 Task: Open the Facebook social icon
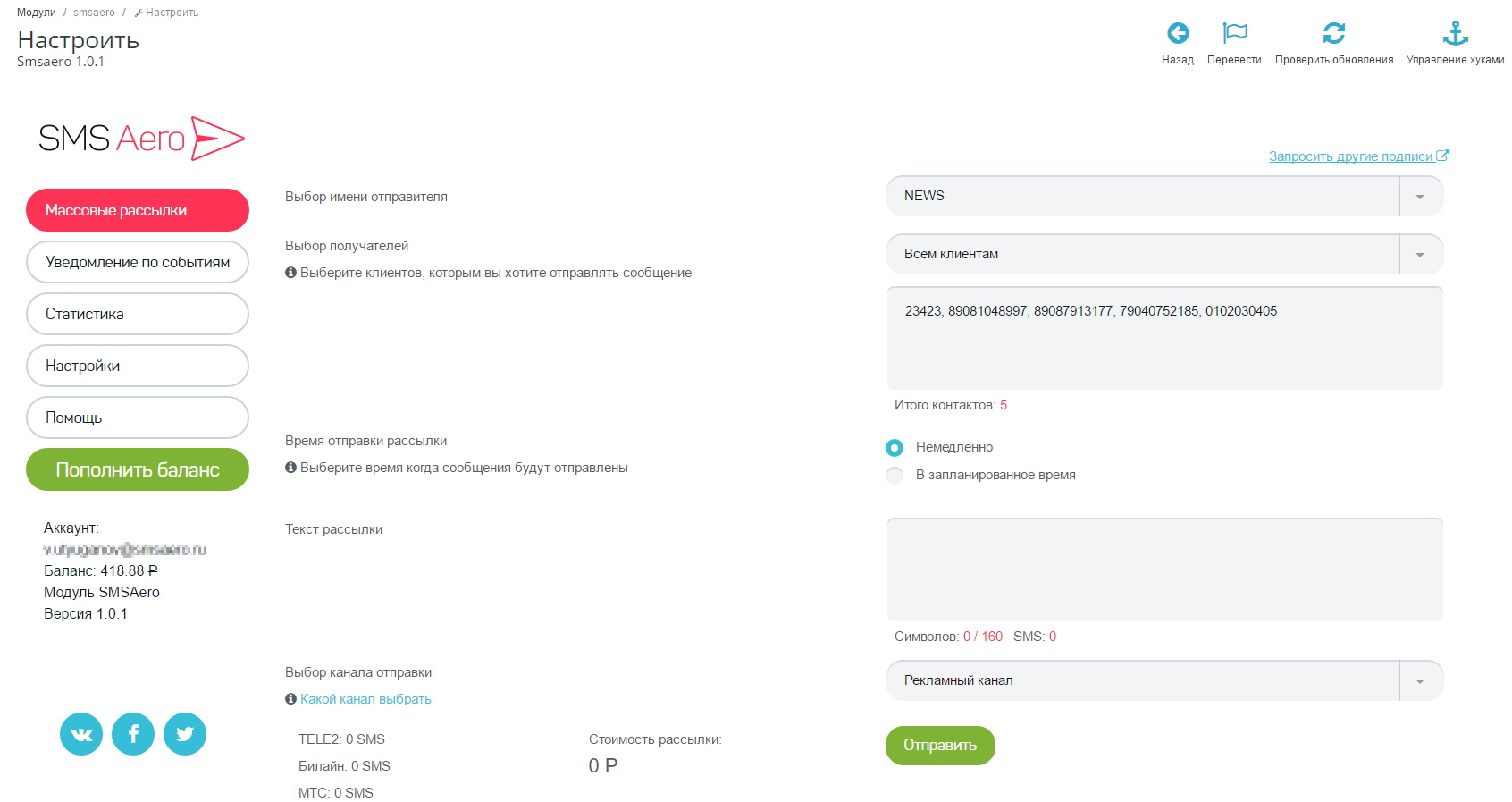pyautogui.click(x=133, y=734)
